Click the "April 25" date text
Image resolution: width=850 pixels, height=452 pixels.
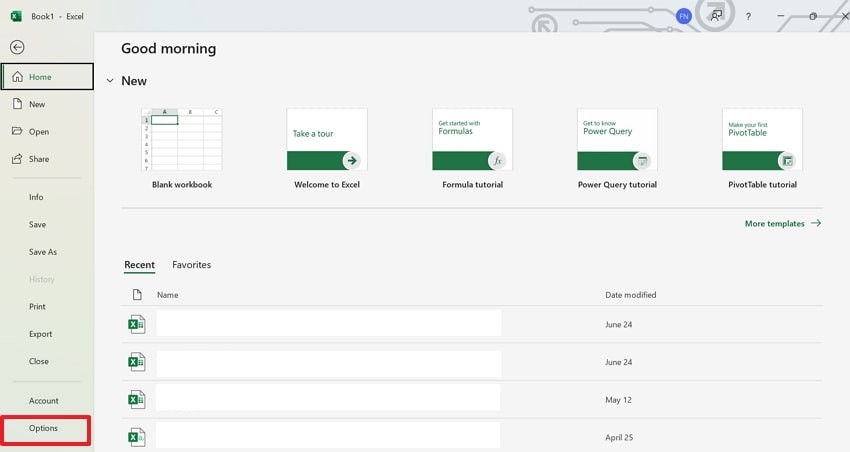click(x=619, y=437)
